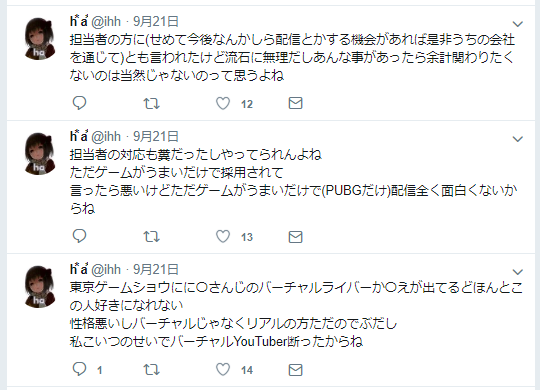This screenshot has width=540, height=390.
Task: Open the 9月21日 date link on the third tweet
Action: pos(156,270)
